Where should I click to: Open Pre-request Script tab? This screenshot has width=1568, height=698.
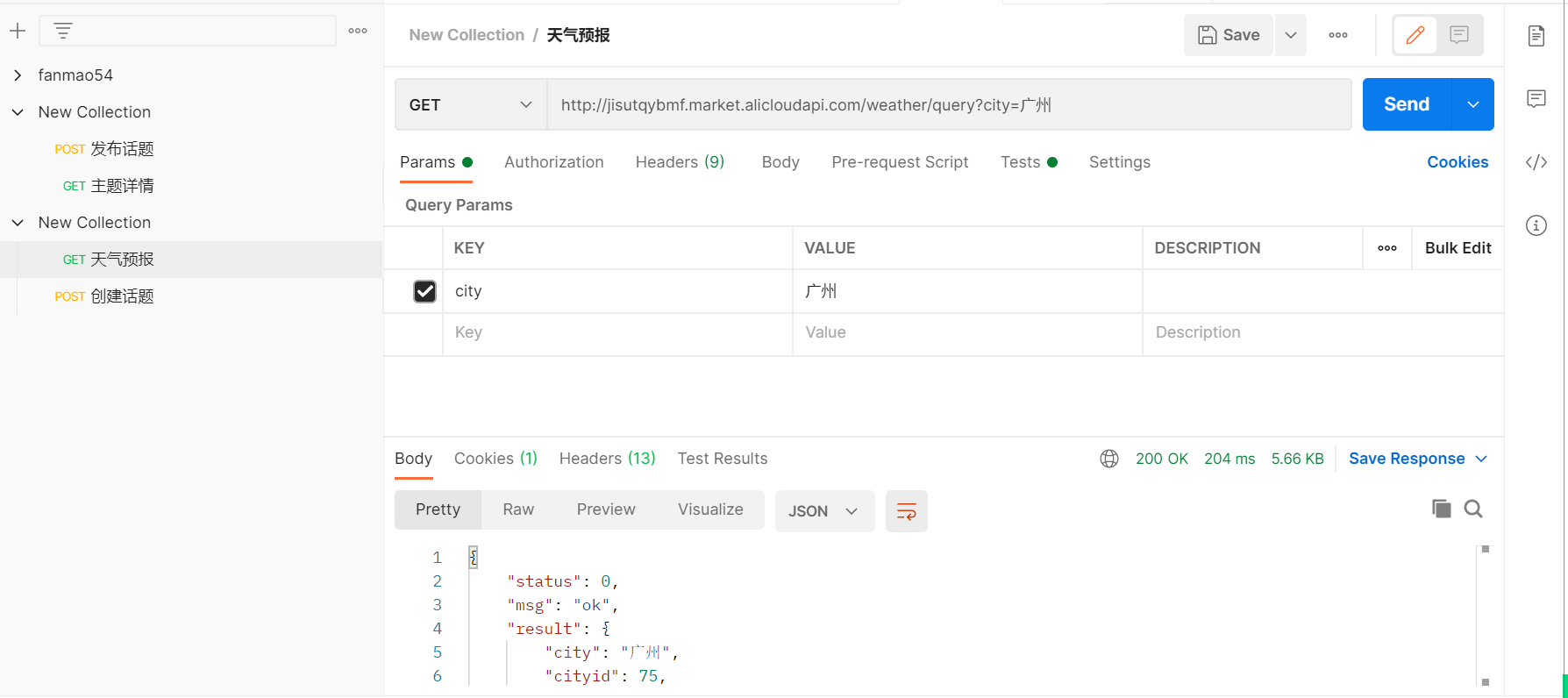[900, 162]
